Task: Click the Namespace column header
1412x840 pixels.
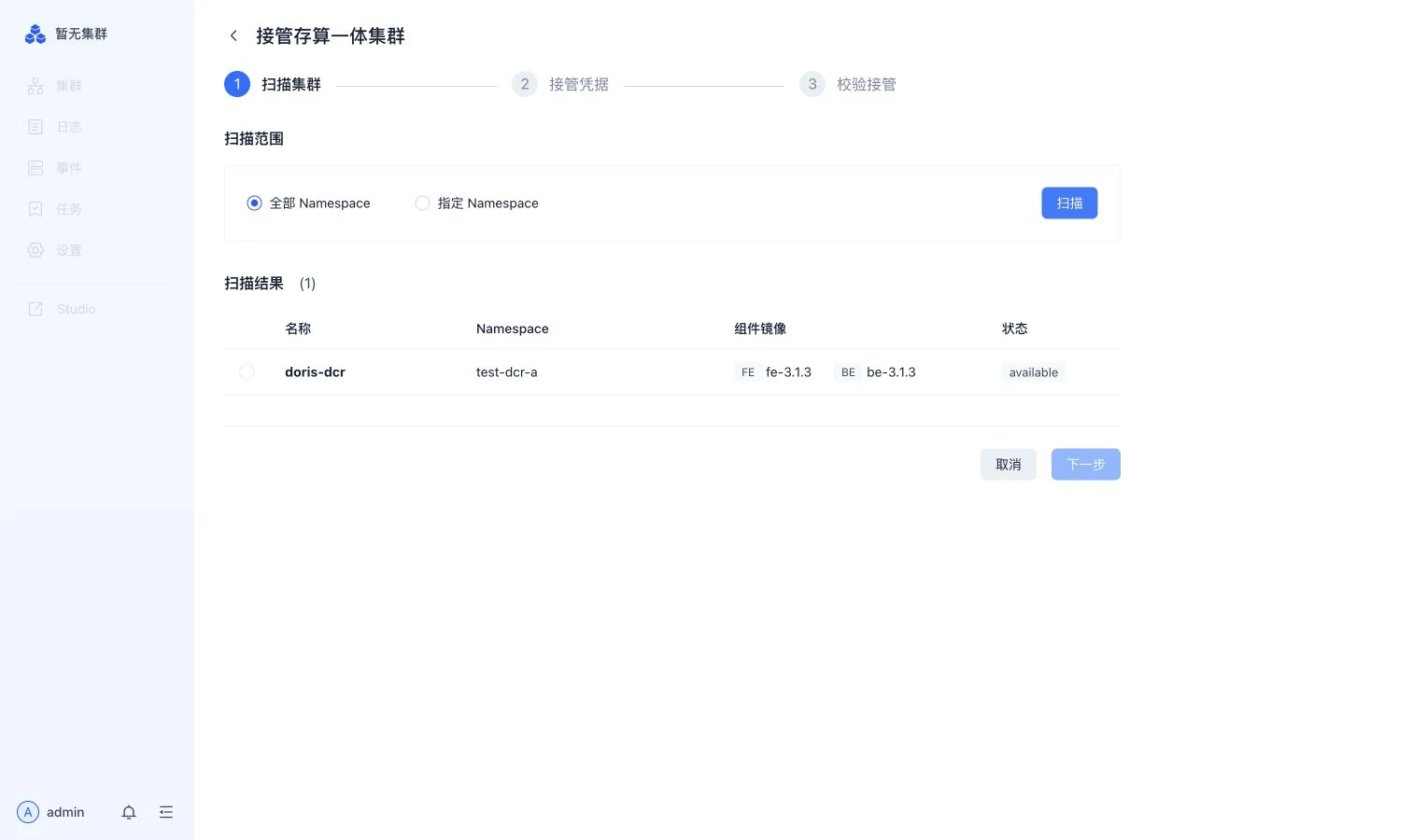Action: tap(512, 329)
